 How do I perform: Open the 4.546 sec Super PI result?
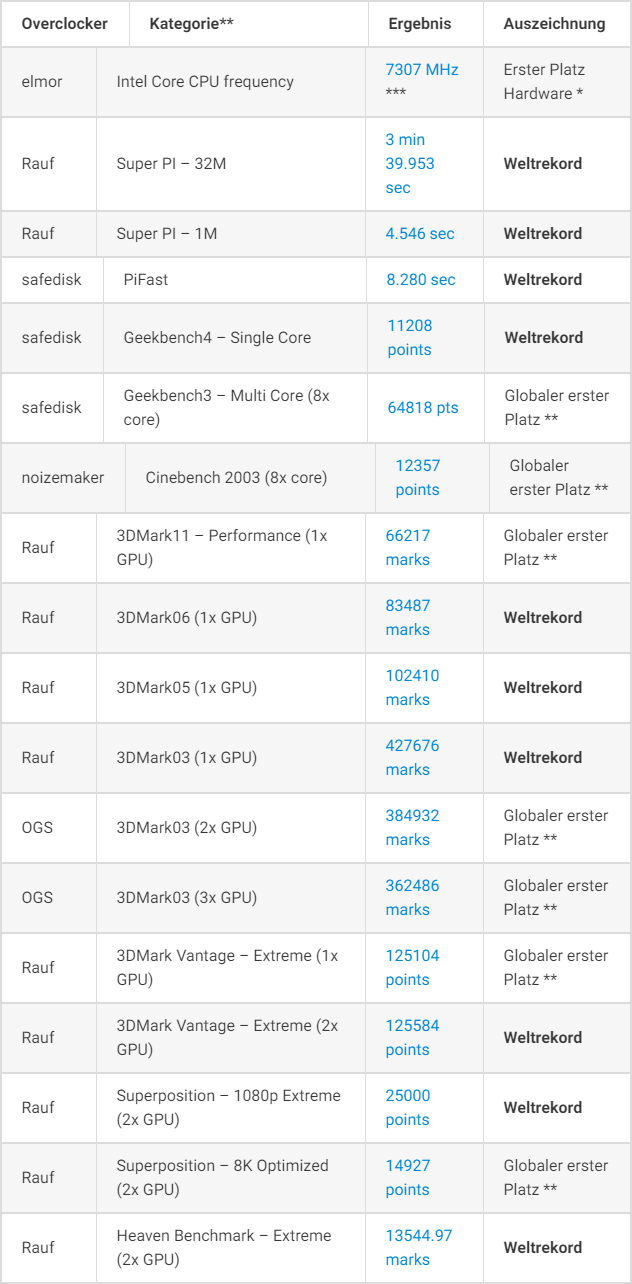pos(419,234)
